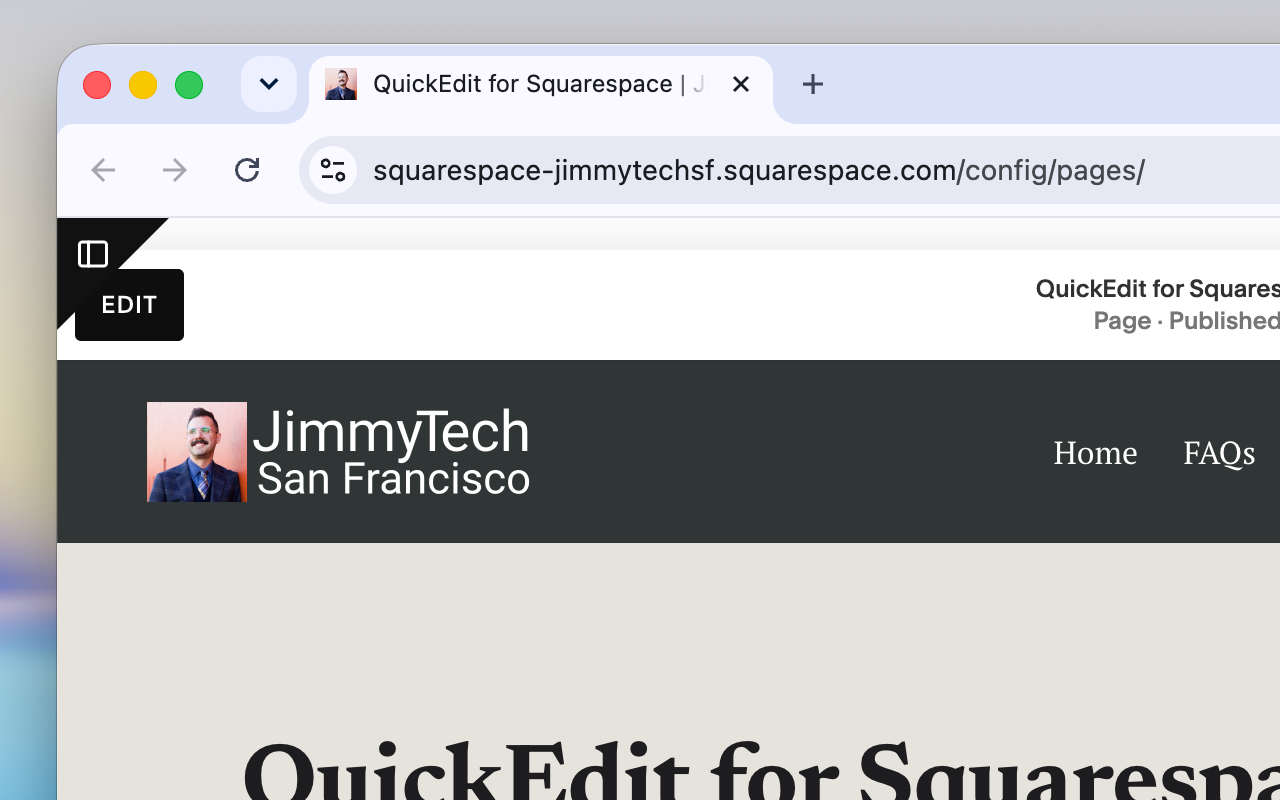Viewport: 1280px width, 800px height.
Task: Click the favicon on the browser tab
Action: click(341, 84)
